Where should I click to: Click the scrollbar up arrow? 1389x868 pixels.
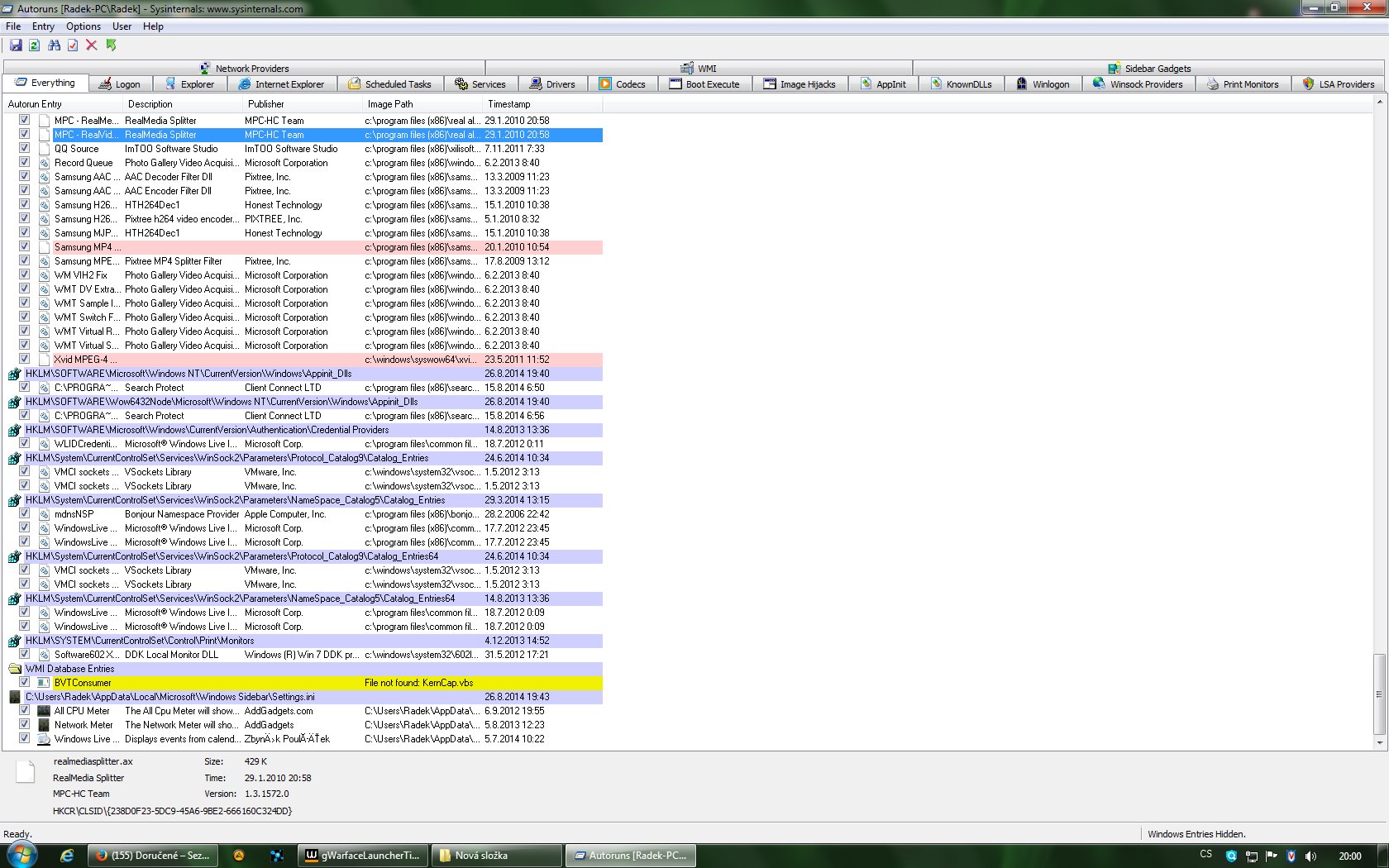point(1378,103)
